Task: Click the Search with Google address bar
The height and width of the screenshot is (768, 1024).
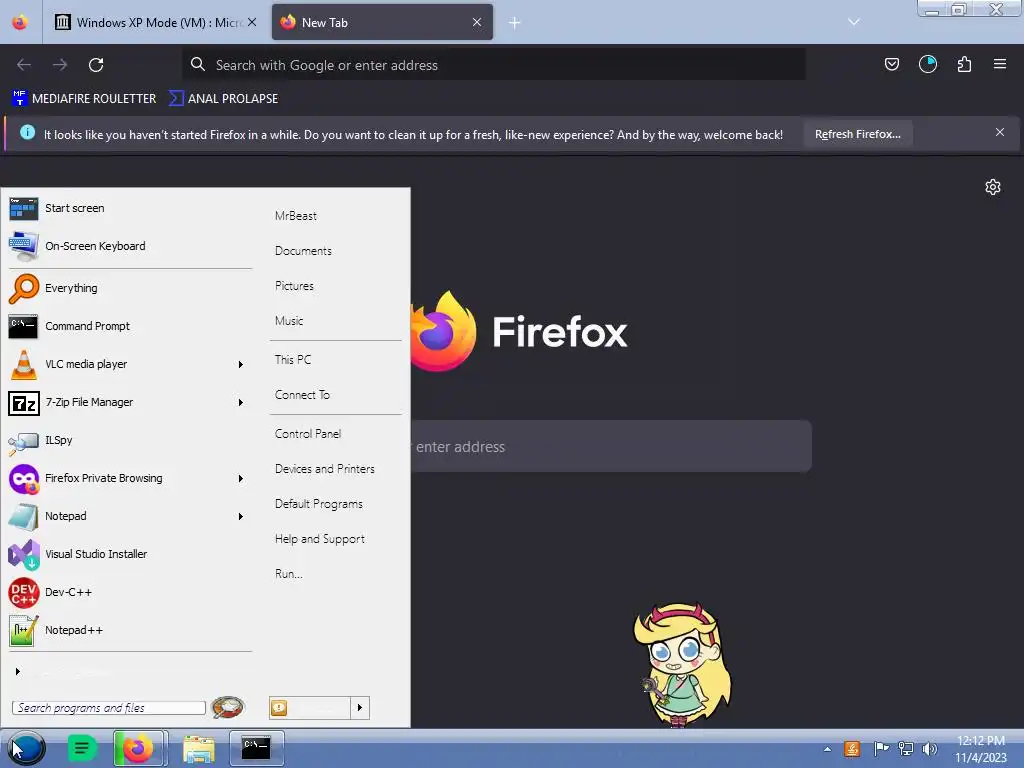Action: pyautogui.click(x=494, y=65)
